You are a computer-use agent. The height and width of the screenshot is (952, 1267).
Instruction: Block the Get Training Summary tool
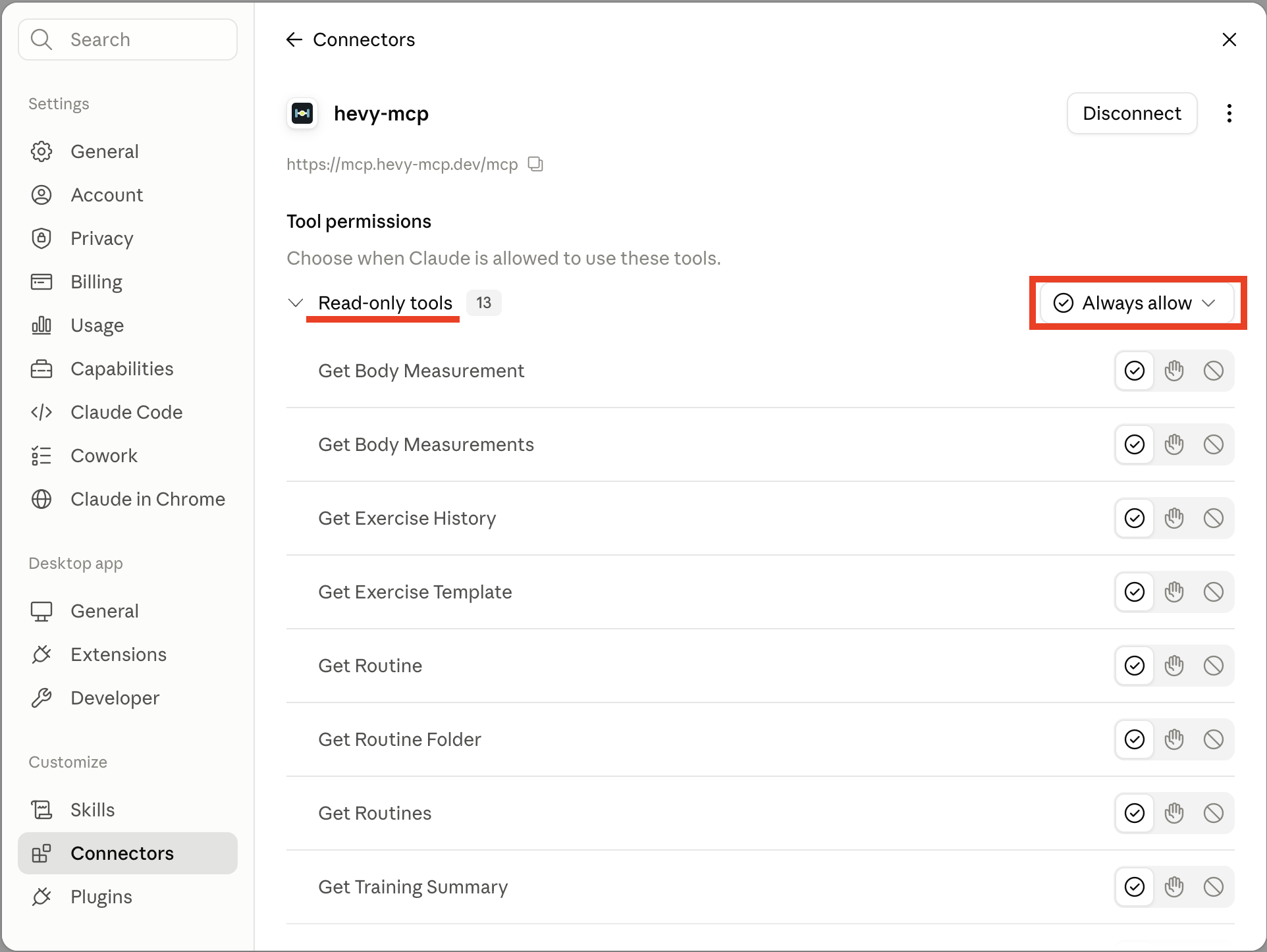click(x=1214, y=887)
